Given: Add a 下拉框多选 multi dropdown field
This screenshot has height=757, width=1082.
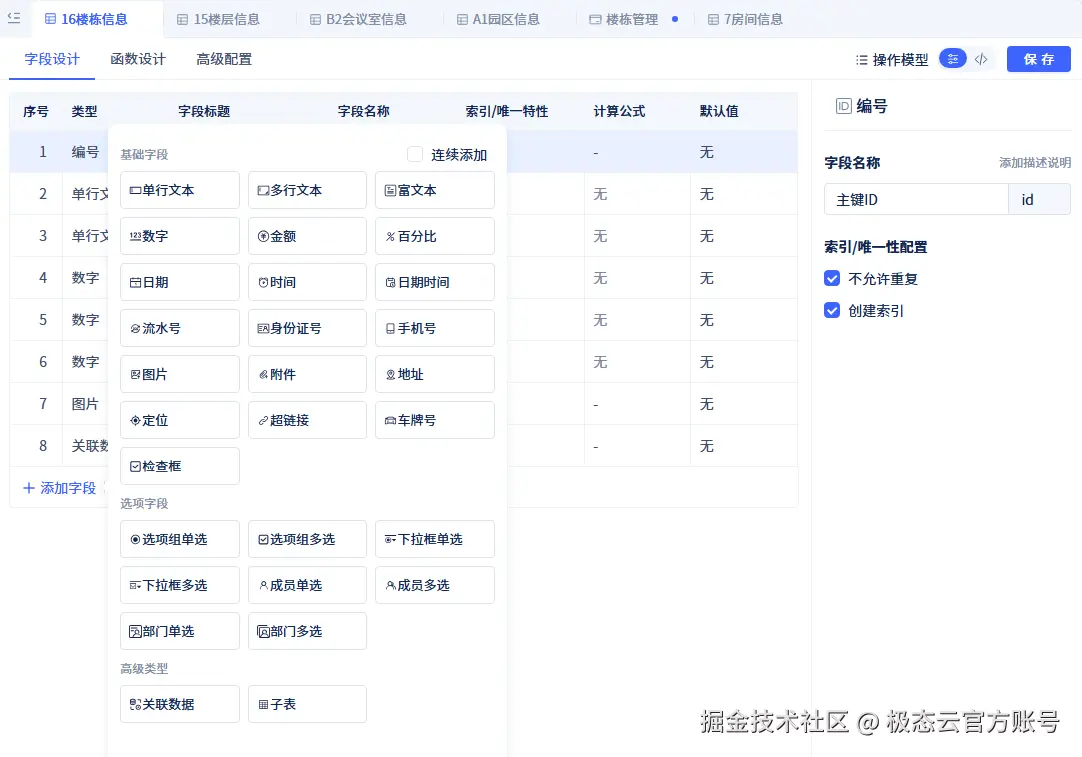Looking at the screenshot, I should (179, 585).
